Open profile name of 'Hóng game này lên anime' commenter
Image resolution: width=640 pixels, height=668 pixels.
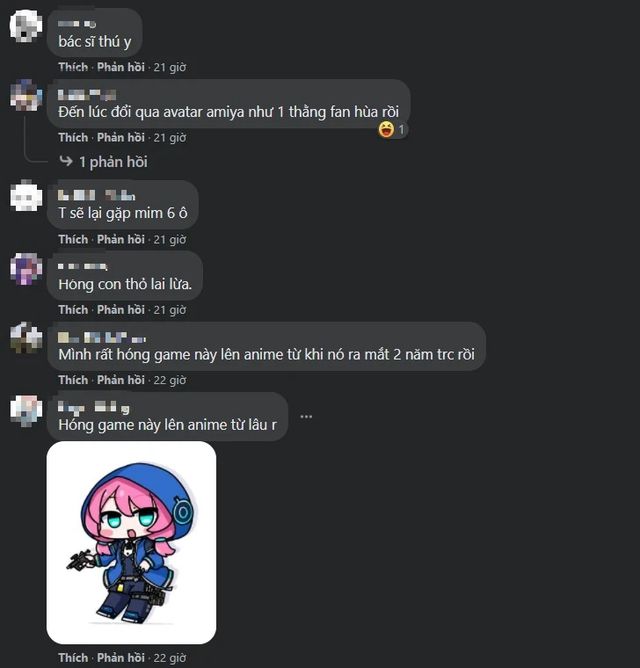click(x=94, y=408)
